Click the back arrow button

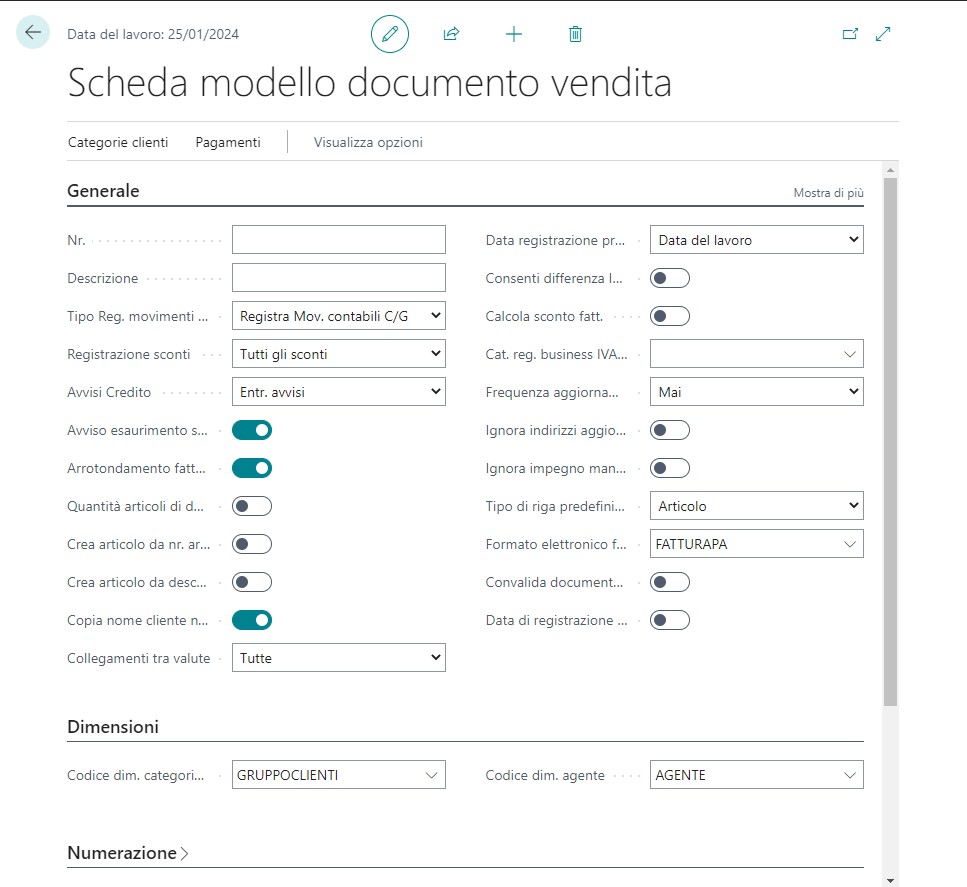point(33,33)
